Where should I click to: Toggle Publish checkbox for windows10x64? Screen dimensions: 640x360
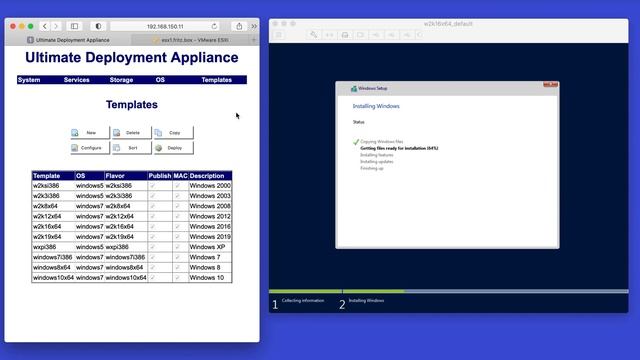point(153,278)
